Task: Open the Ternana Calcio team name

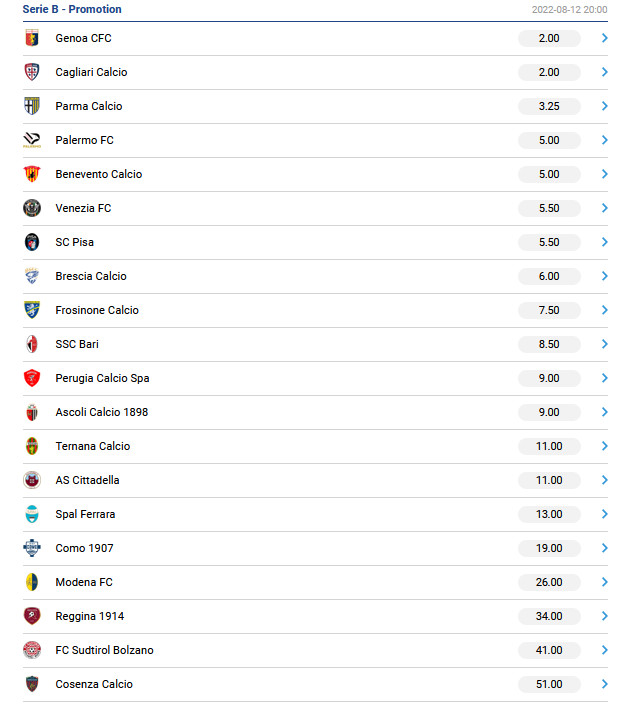Action: click(93, 446)
